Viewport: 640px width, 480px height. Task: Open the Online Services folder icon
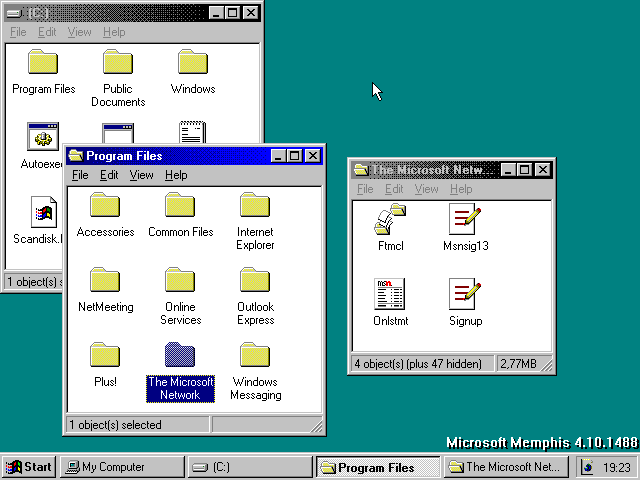[180, 280]
